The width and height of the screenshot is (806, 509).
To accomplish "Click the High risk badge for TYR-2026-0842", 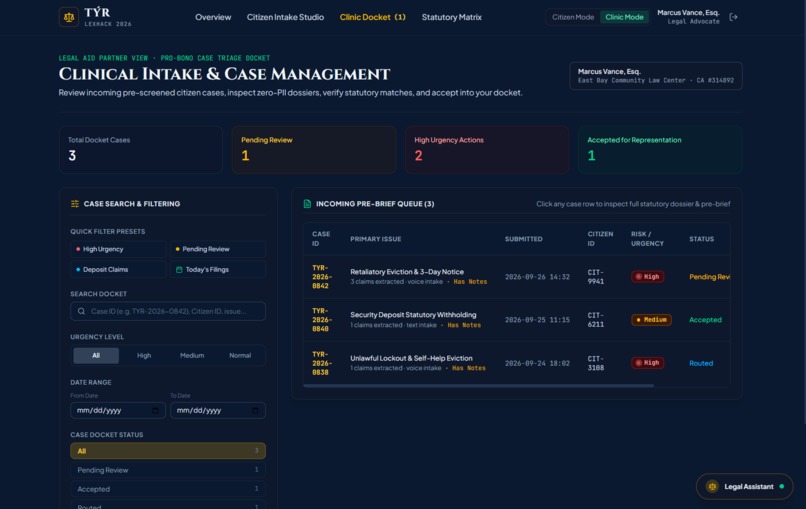I will click(x=648, y=277).
